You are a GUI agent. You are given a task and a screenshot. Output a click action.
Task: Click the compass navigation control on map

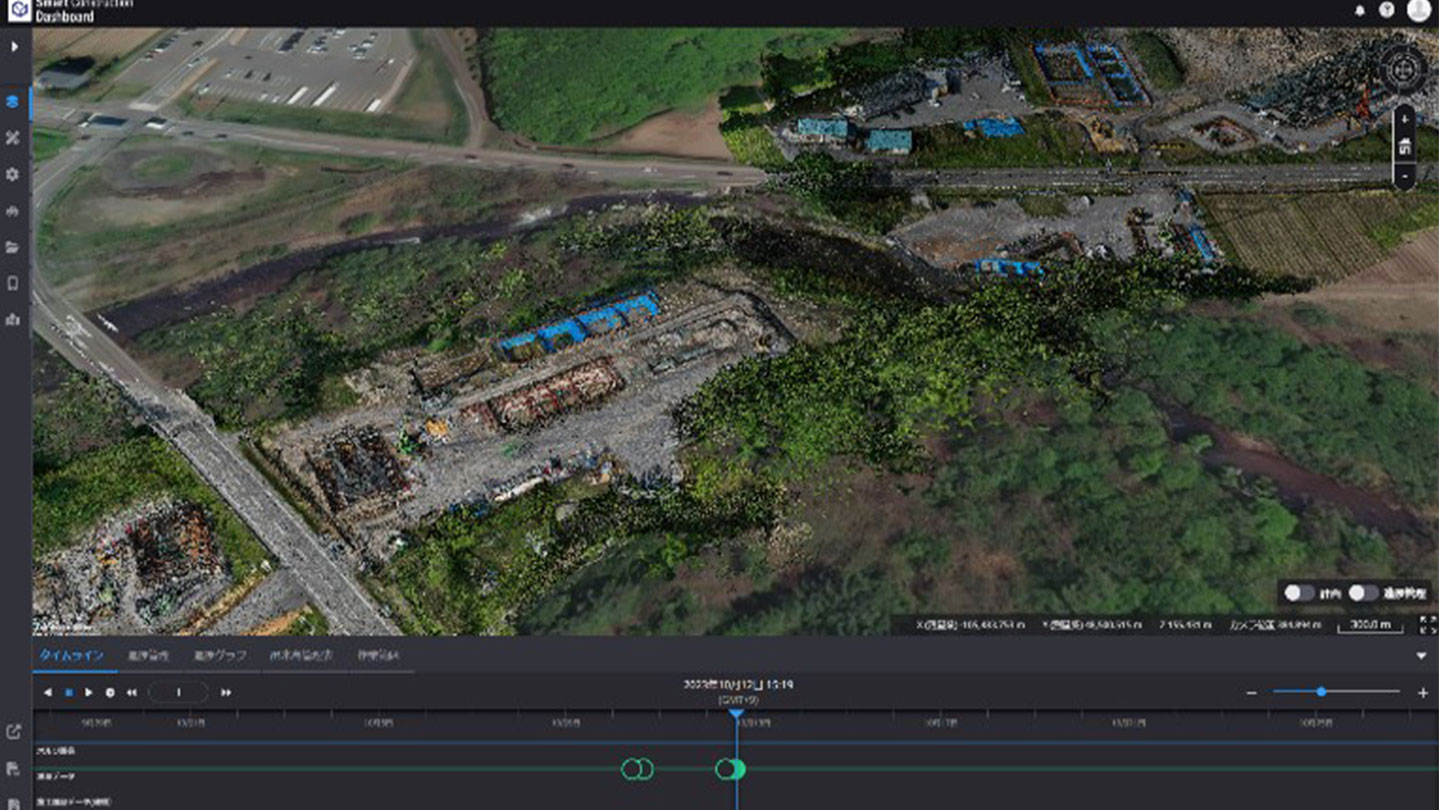[1403, 68]
